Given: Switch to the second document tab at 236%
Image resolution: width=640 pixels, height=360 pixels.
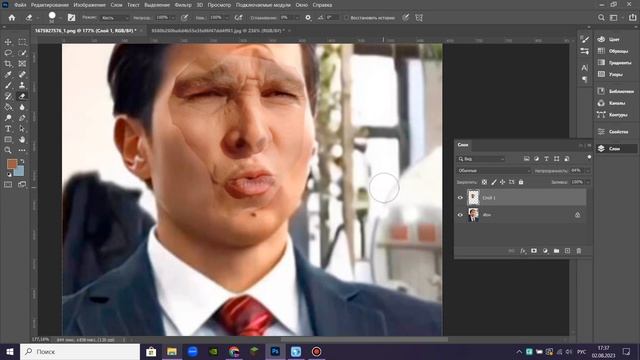Looking at the screenshot, I should [x=218, y=31].
